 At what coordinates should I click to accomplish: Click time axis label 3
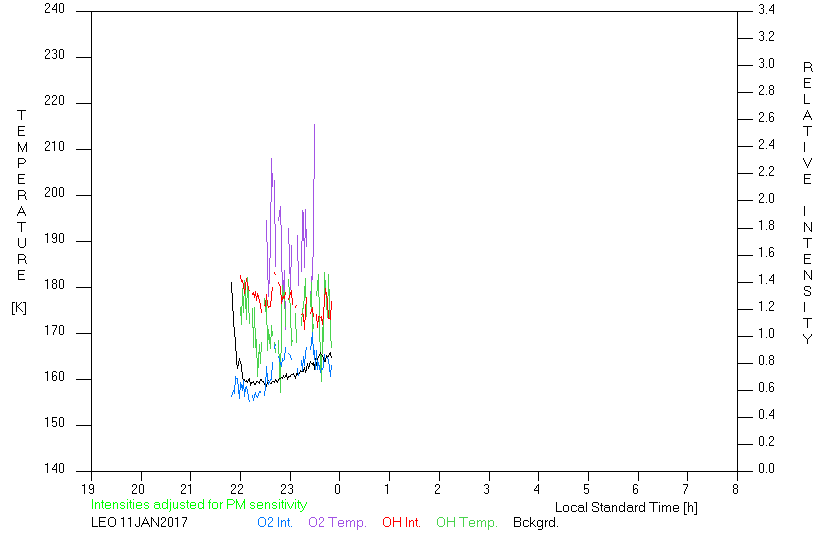[487, 489]
